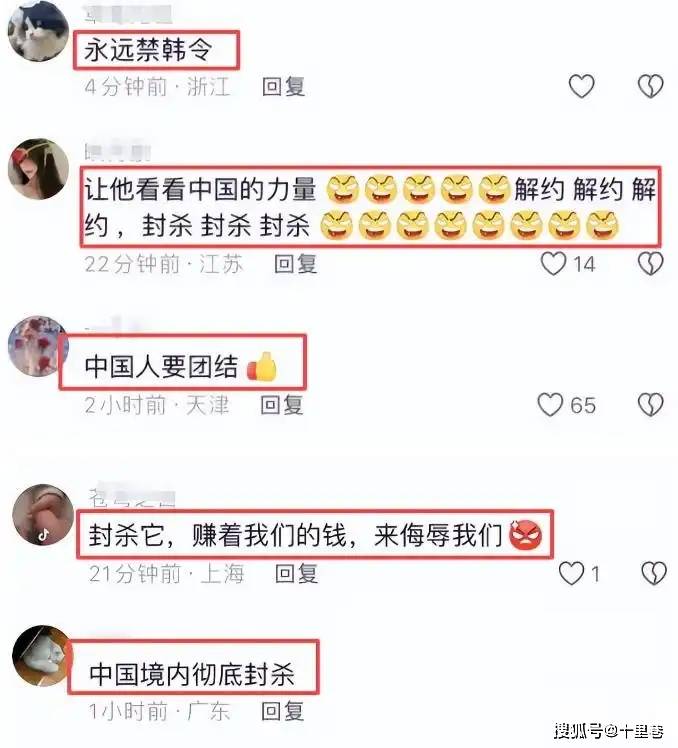Like the 封杀它 comment from 上海
The width and height of the screenshot is (678, 748).
coord(571,573)
